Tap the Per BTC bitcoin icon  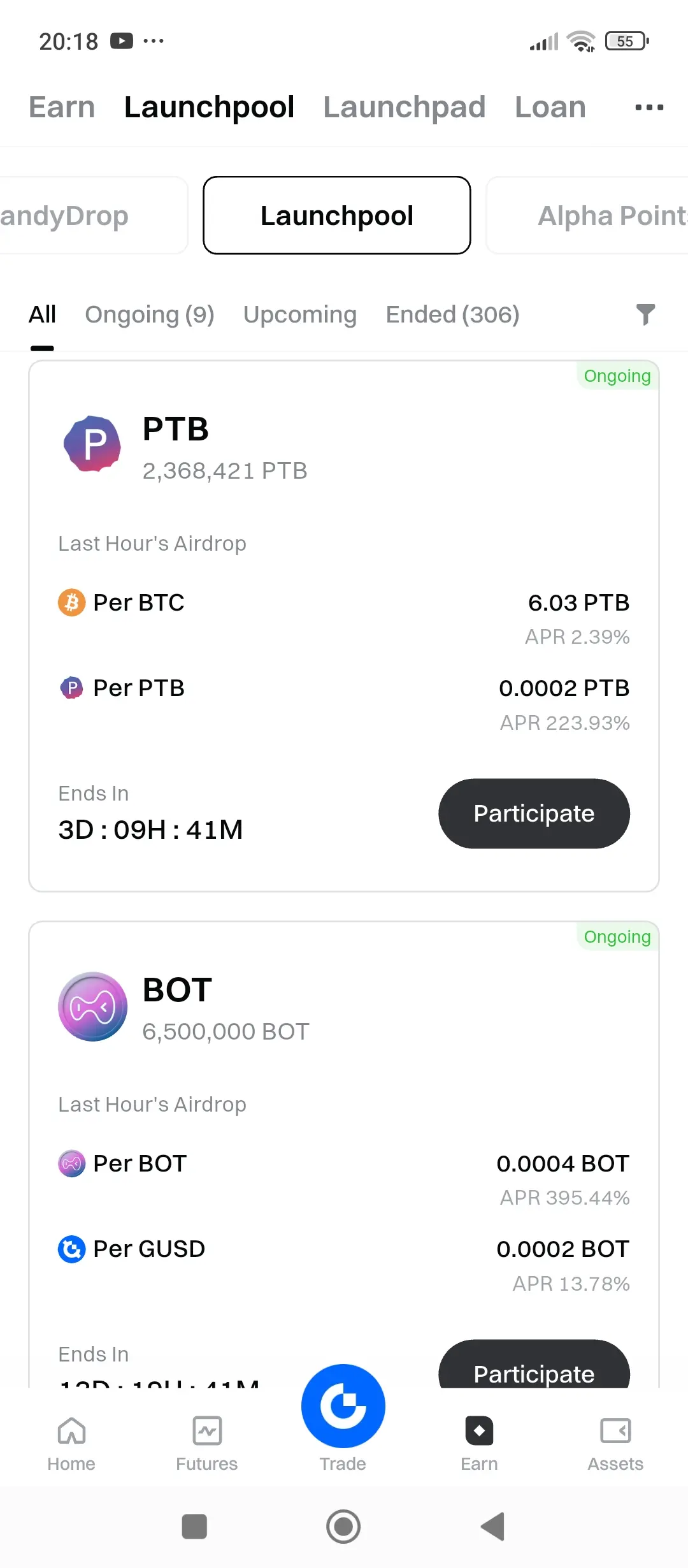[72, 602]
